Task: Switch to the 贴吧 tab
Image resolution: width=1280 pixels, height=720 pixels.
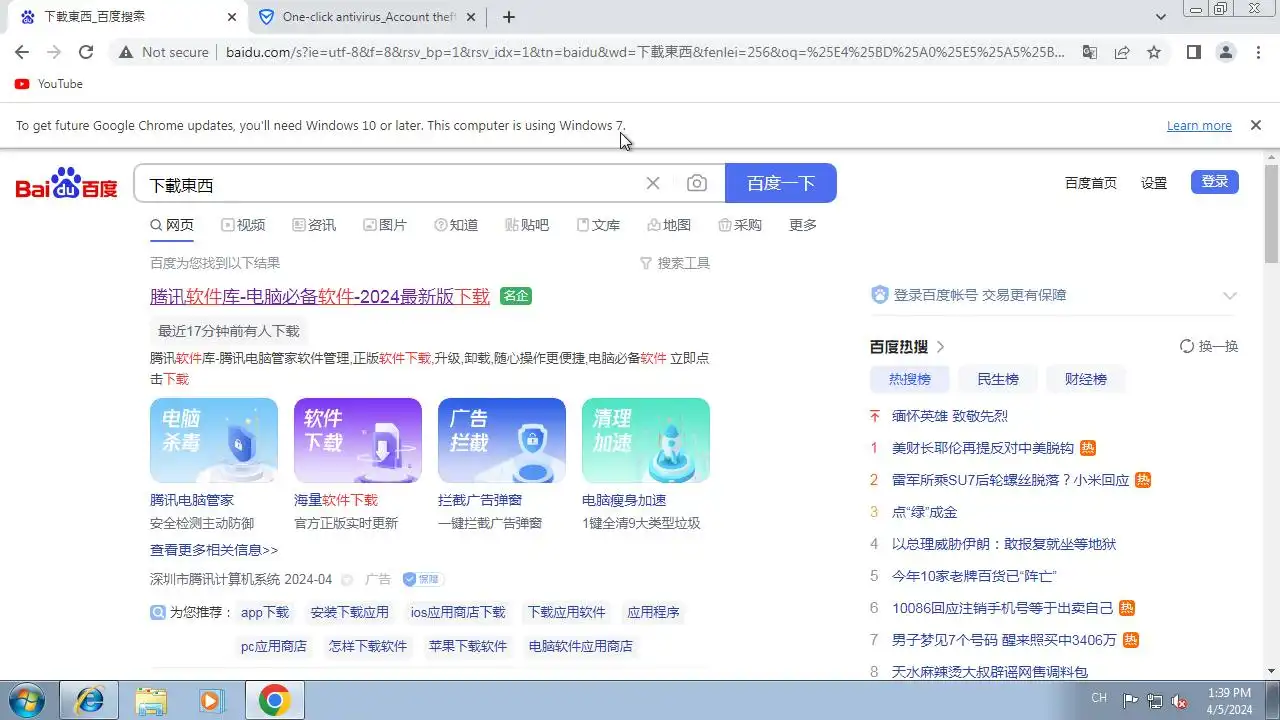Action: [527, 225]
